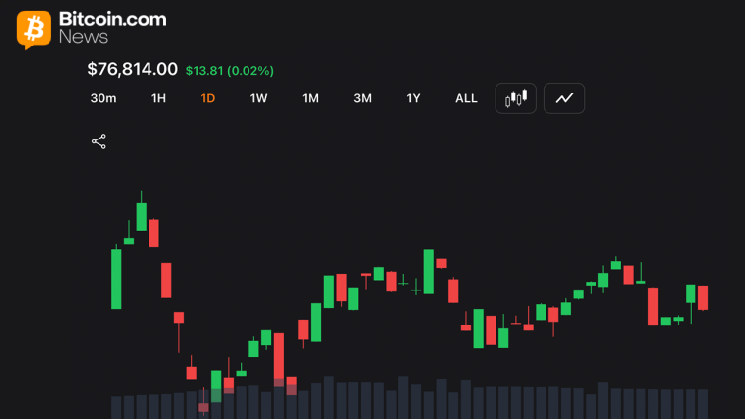Viewport: 745px width, 419px height.
Task: Open the share chart icon
Action: [99, 142]
